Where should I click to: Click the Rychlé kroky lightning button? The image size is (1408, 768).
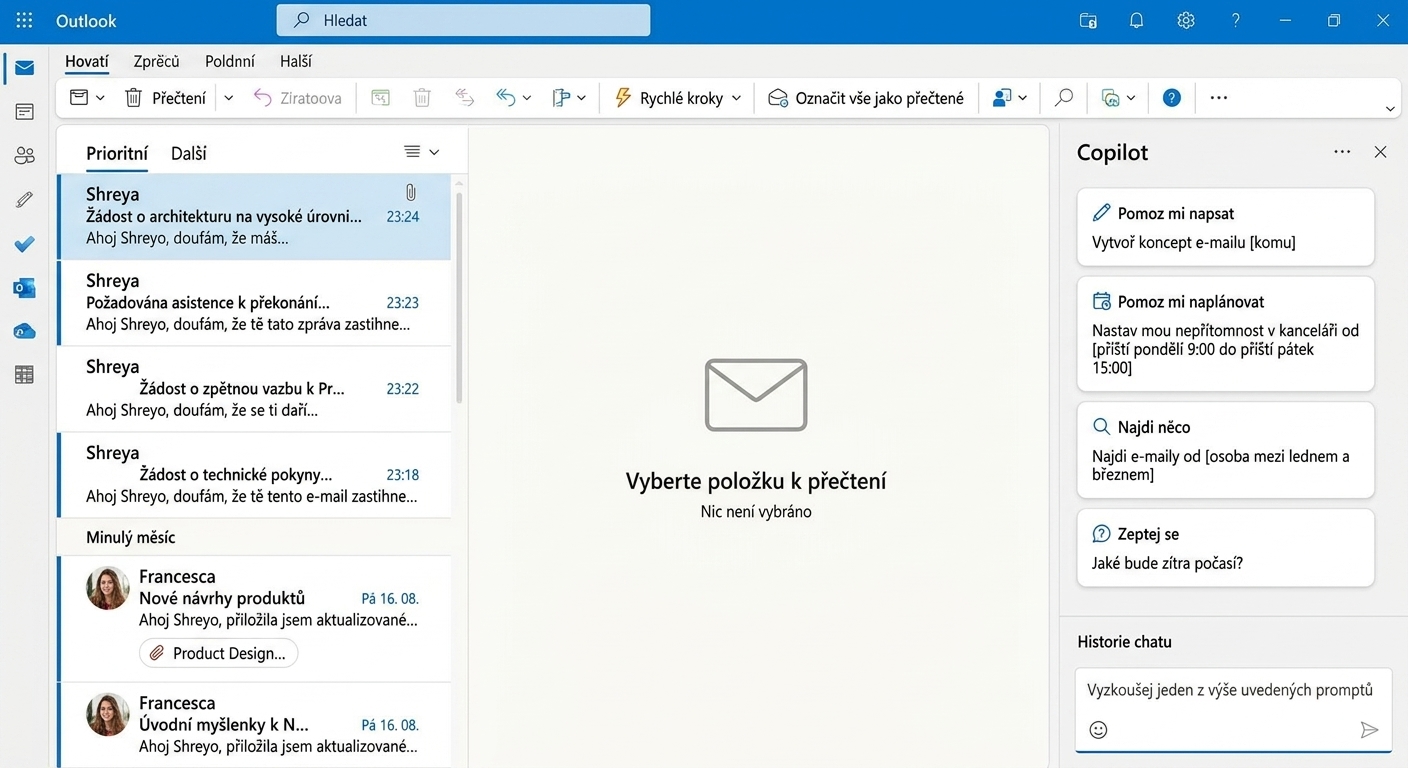[x=667, y=97]
